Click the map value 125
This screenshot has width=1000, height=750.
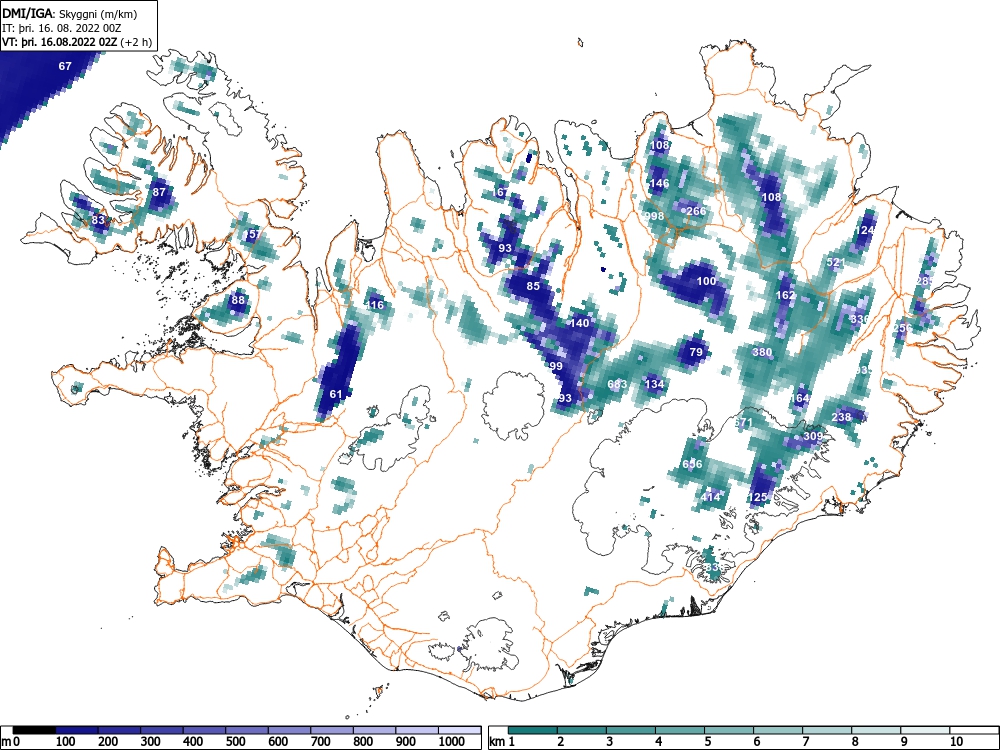pyautogui.click(x=757, y=497)
